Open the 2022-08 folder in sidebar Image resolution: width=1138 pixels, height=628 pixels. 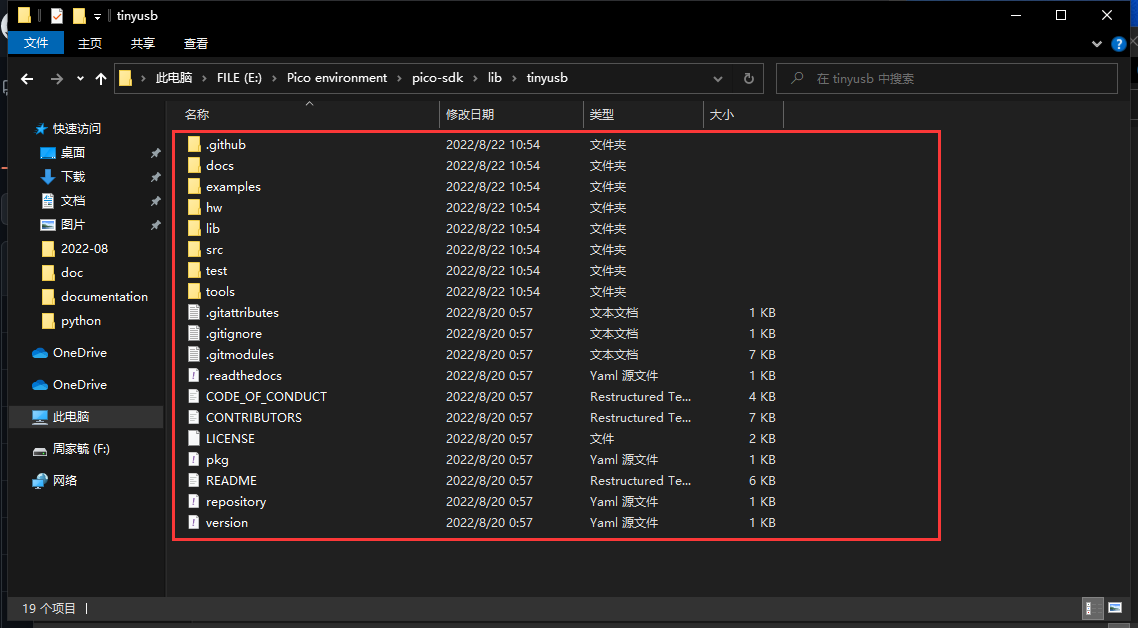pos(84,248)
